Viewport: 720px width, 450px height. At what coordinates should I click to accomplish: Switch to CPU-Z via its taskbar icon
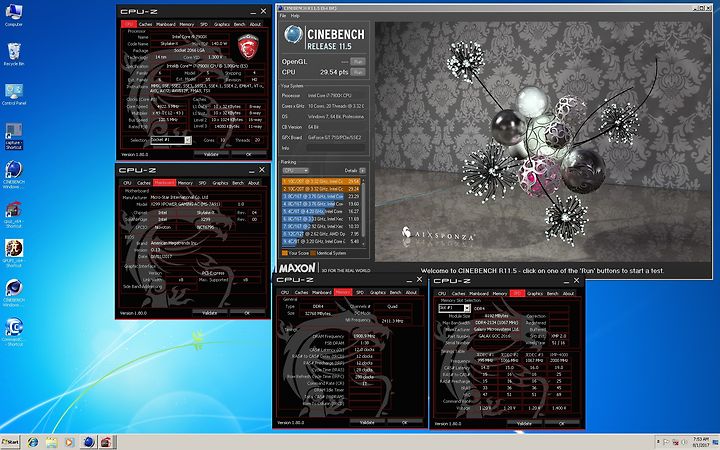(x=107, y=442)
